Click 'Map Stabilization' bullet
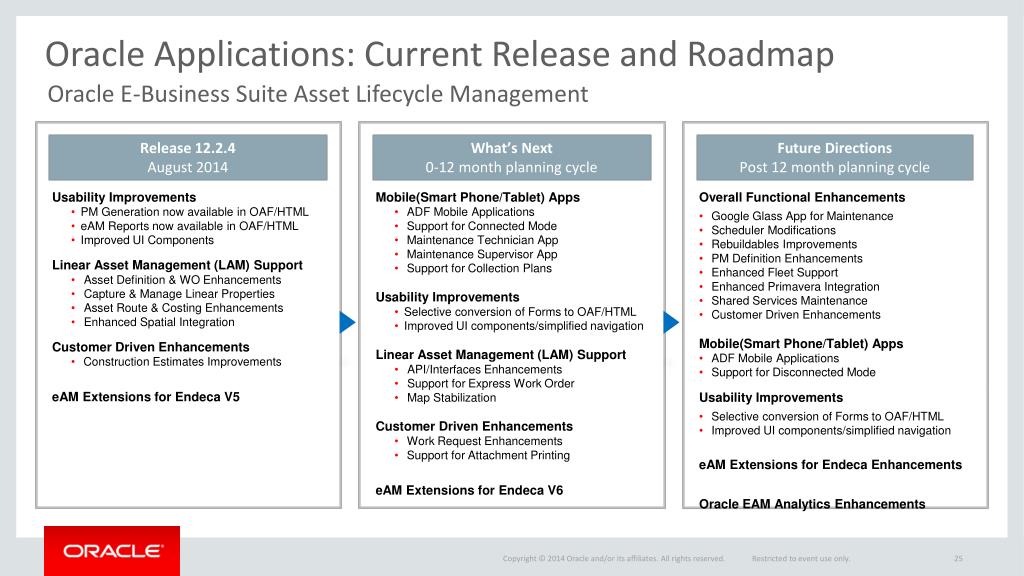 pyautogui.click(x=451, y=398)
